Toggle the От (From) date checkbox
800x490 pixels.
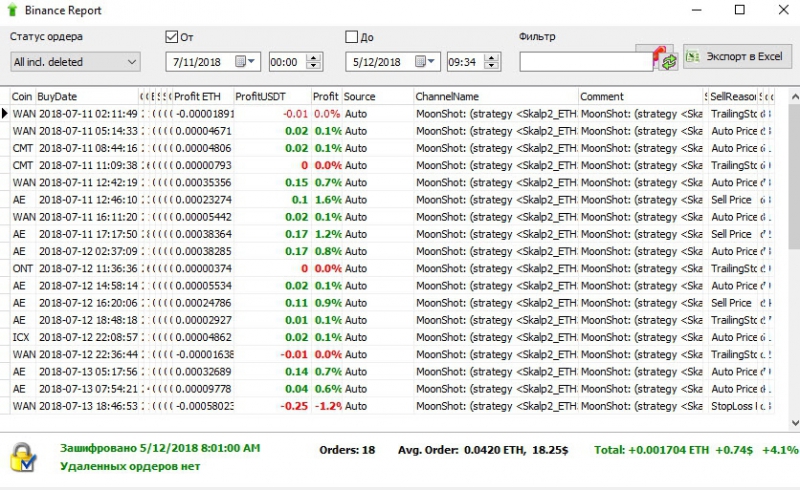(171, 37)
